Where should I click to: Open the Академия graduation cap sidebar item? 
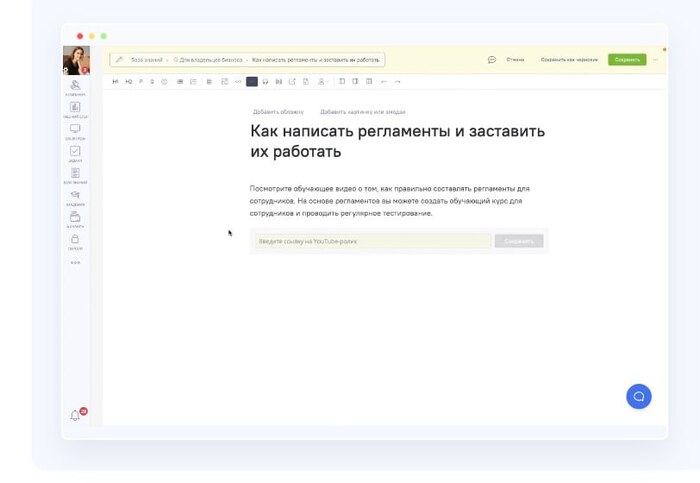(x=75, y=196)
